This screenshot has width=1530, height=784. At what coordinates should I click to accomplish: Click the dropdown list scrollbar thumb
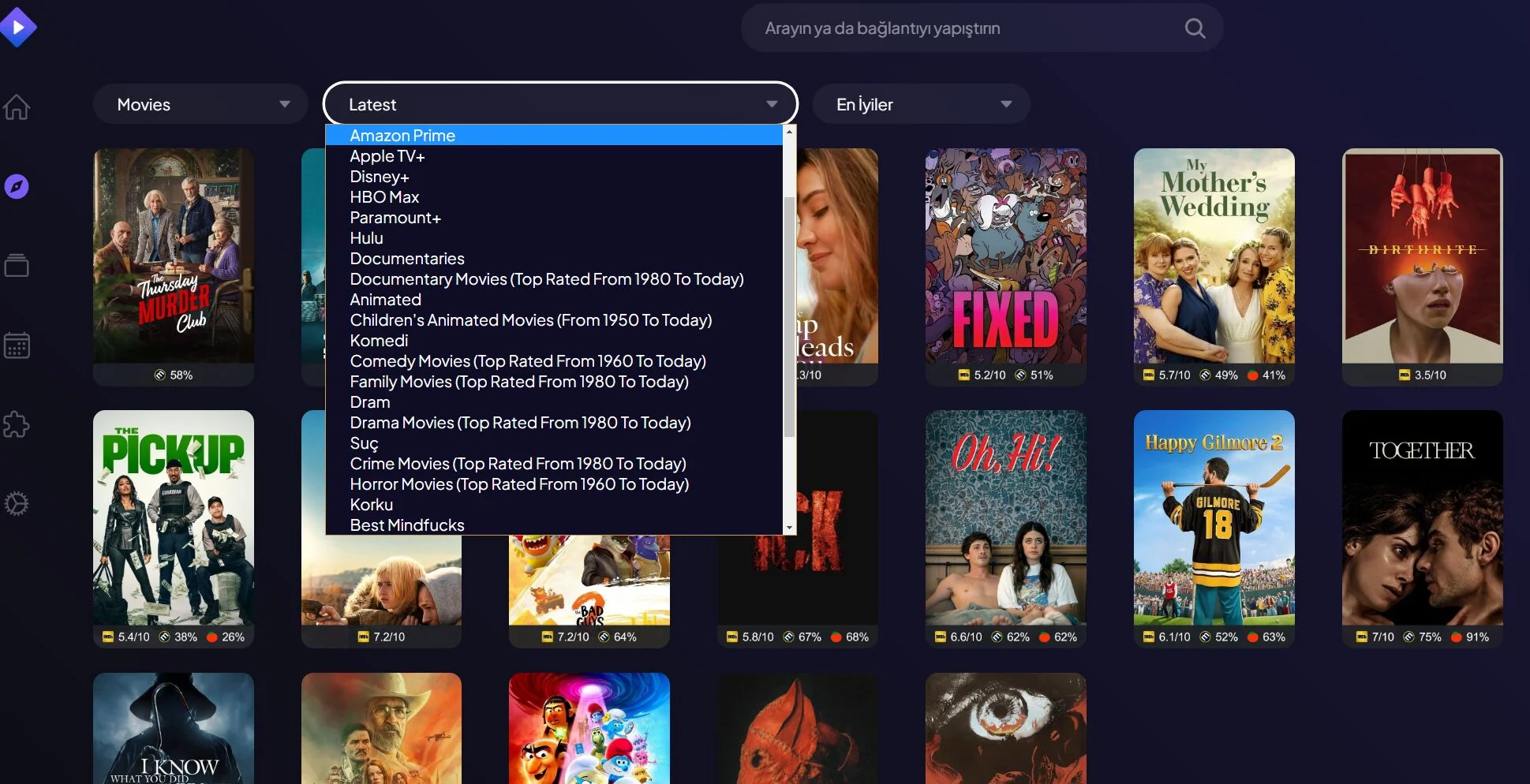pos(789,316)
